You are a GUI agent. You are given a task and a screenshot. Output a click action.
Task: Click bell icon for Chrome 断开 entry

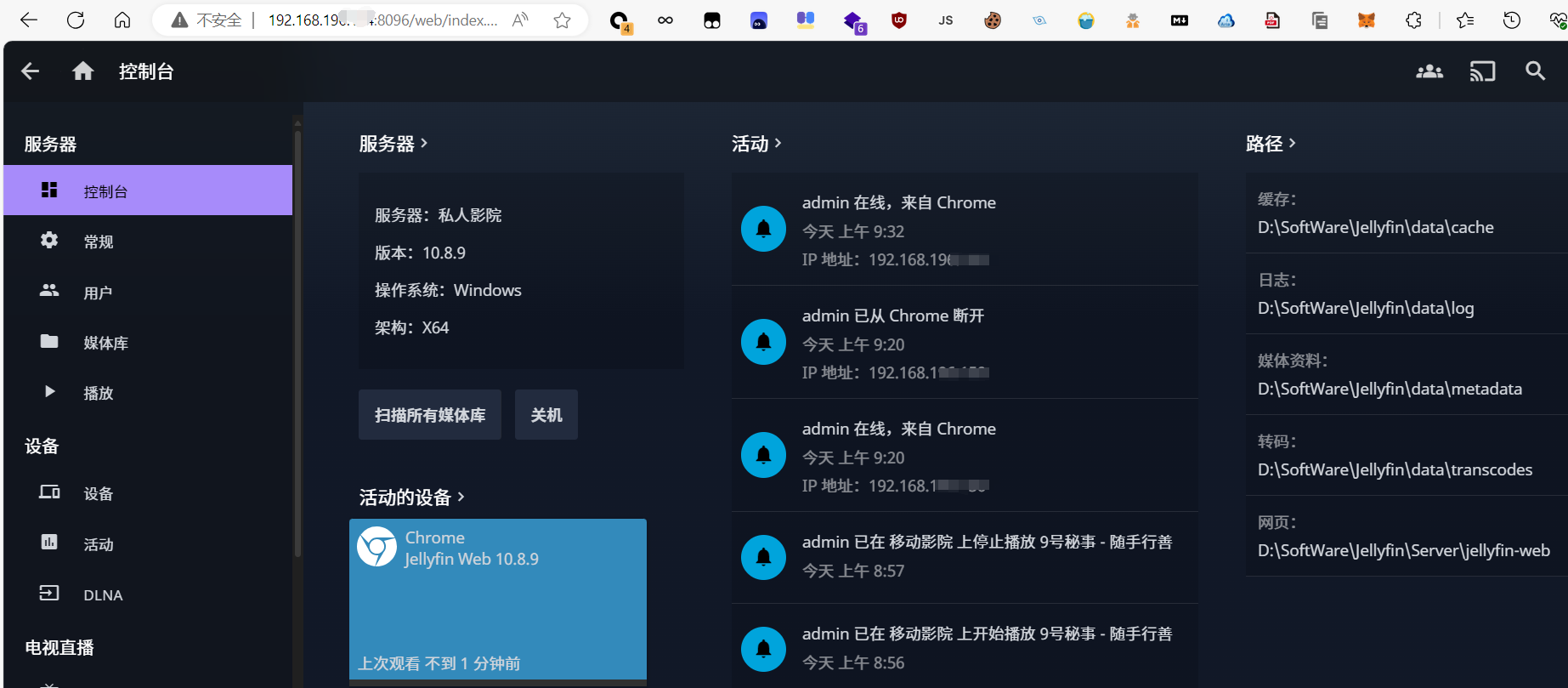[763, 342]
